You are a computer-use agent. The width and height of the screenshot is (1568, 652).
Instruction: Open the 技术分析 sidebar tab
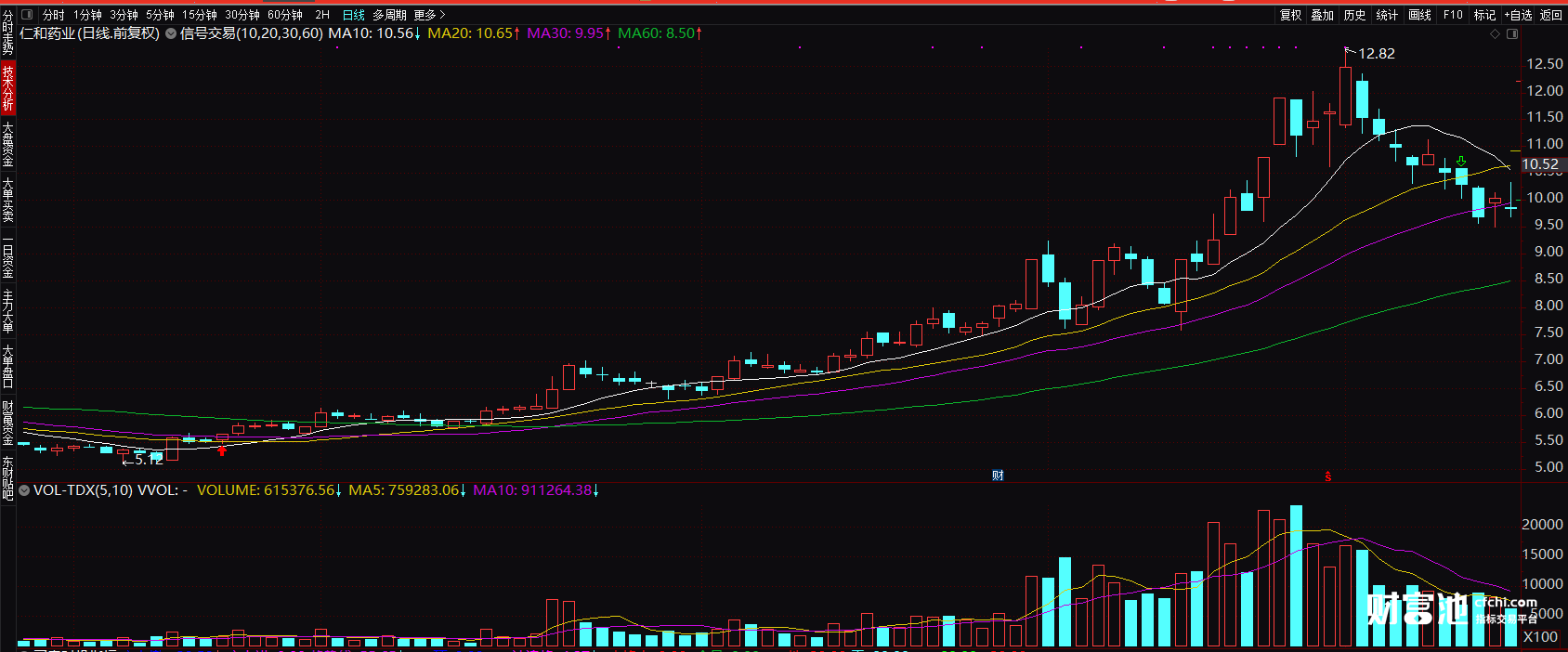coord(7,88)
